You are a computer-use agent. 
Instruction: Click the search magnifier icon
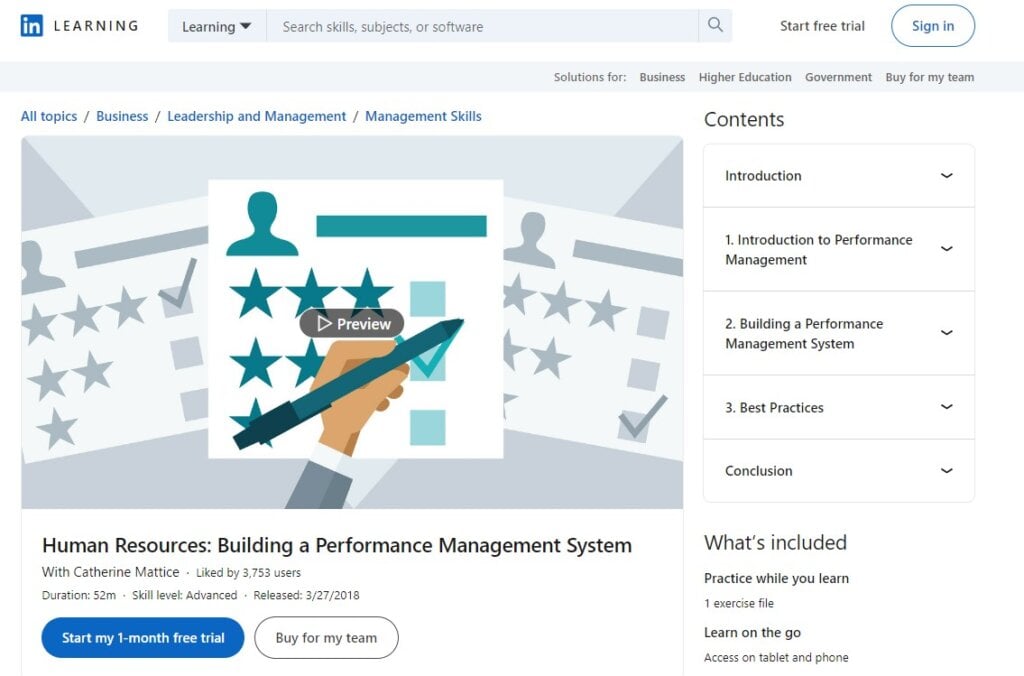(715, 25)
